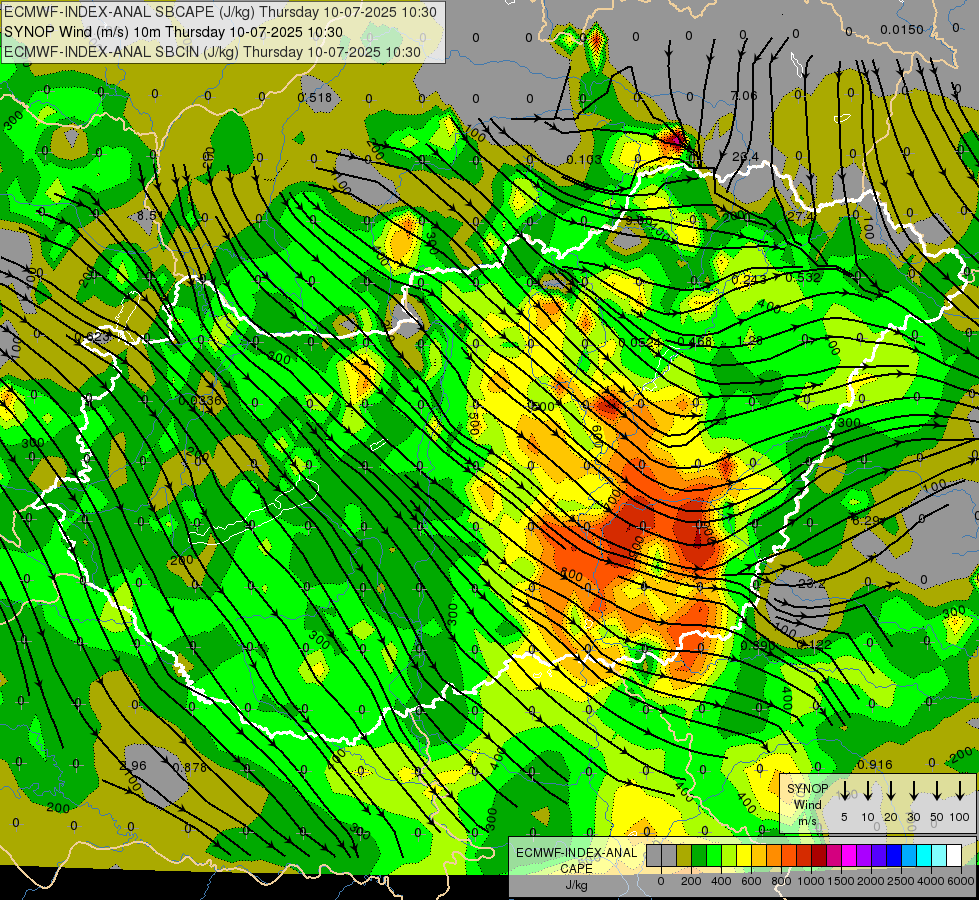Click the 30 m/s wind arrow in the legend
979x900 pixels.
[913, 791]
